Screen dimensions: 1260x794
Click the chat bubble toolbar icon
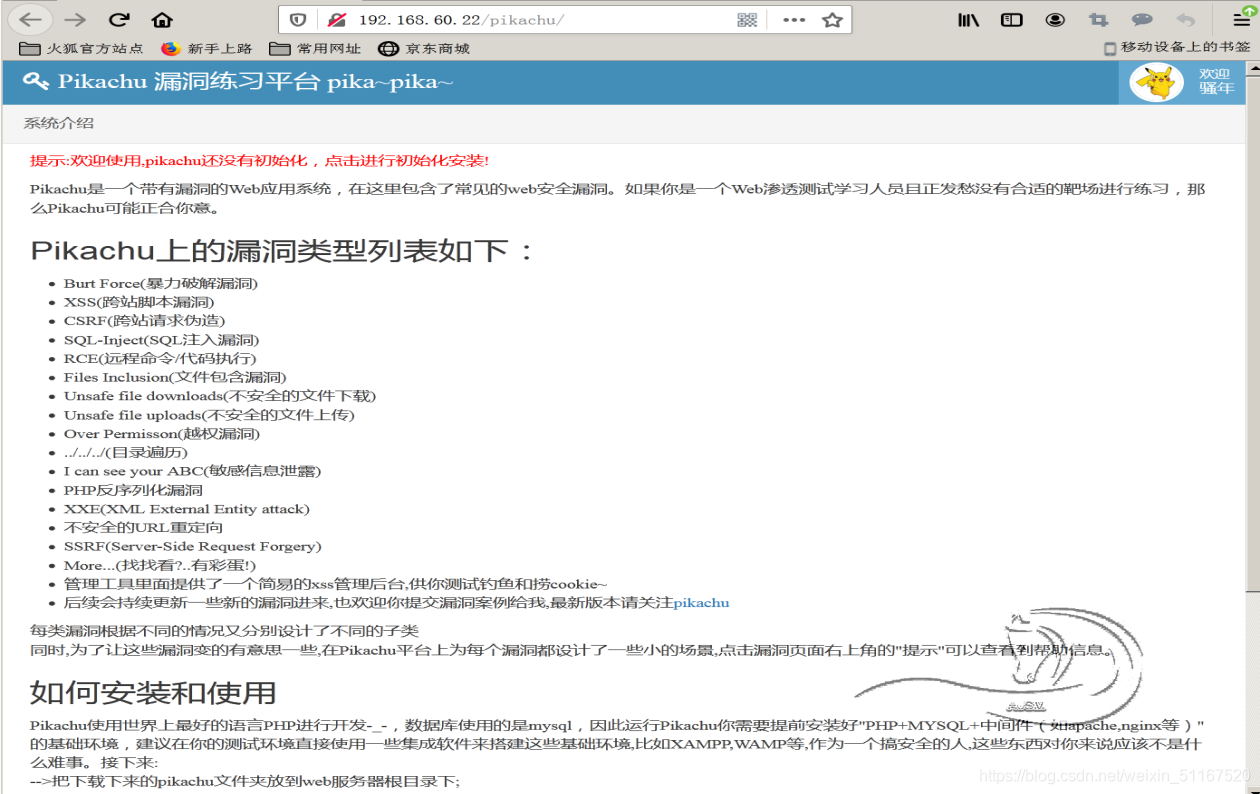(x=1142, y=20)
